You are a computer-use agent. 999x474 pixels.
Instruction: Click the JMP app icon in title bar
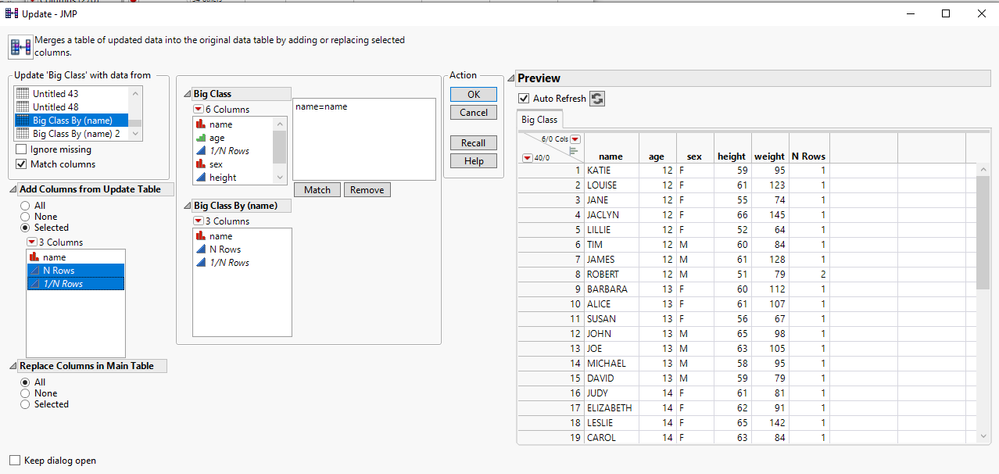11,13
